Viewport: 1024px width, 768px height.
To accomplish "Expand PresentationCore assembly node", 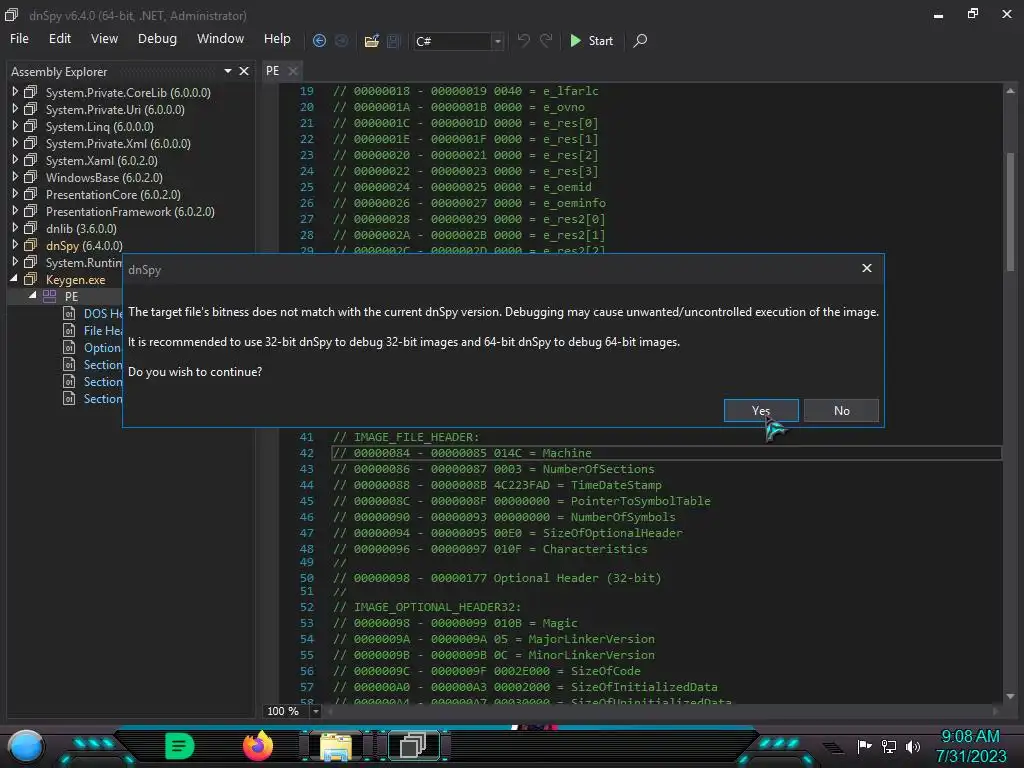I will coord(15,194).
